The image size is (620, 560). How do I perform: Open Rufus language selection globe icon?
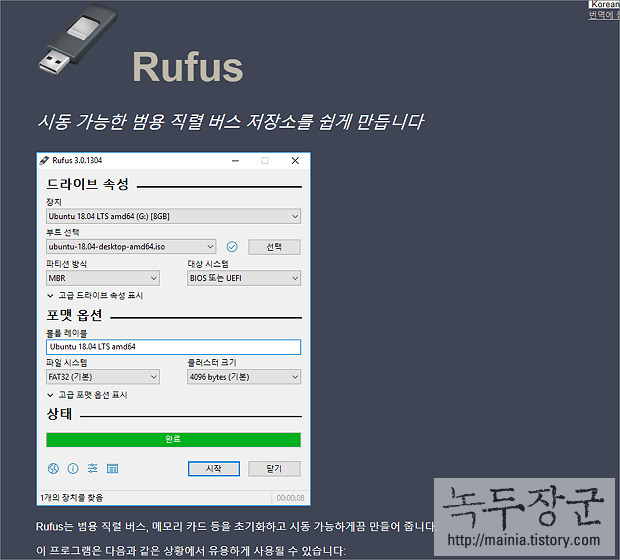(x=53, y=469)
